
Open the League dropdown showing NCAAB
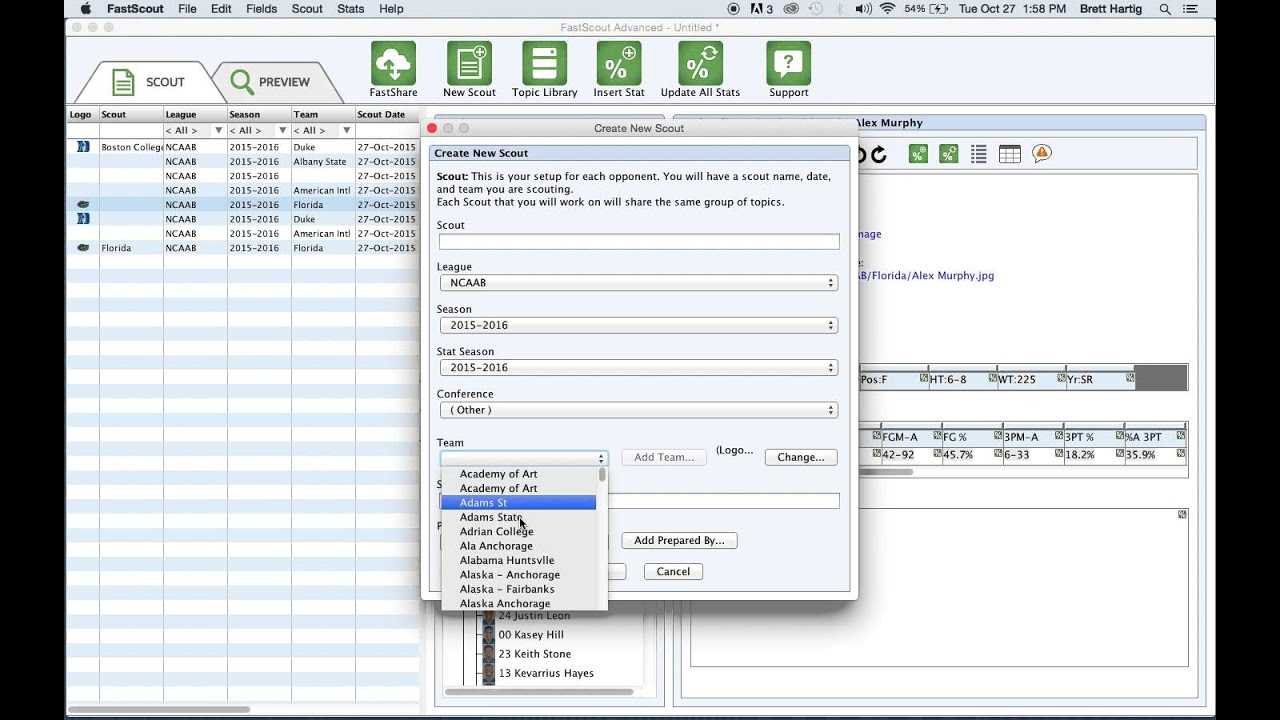point(638,283)
